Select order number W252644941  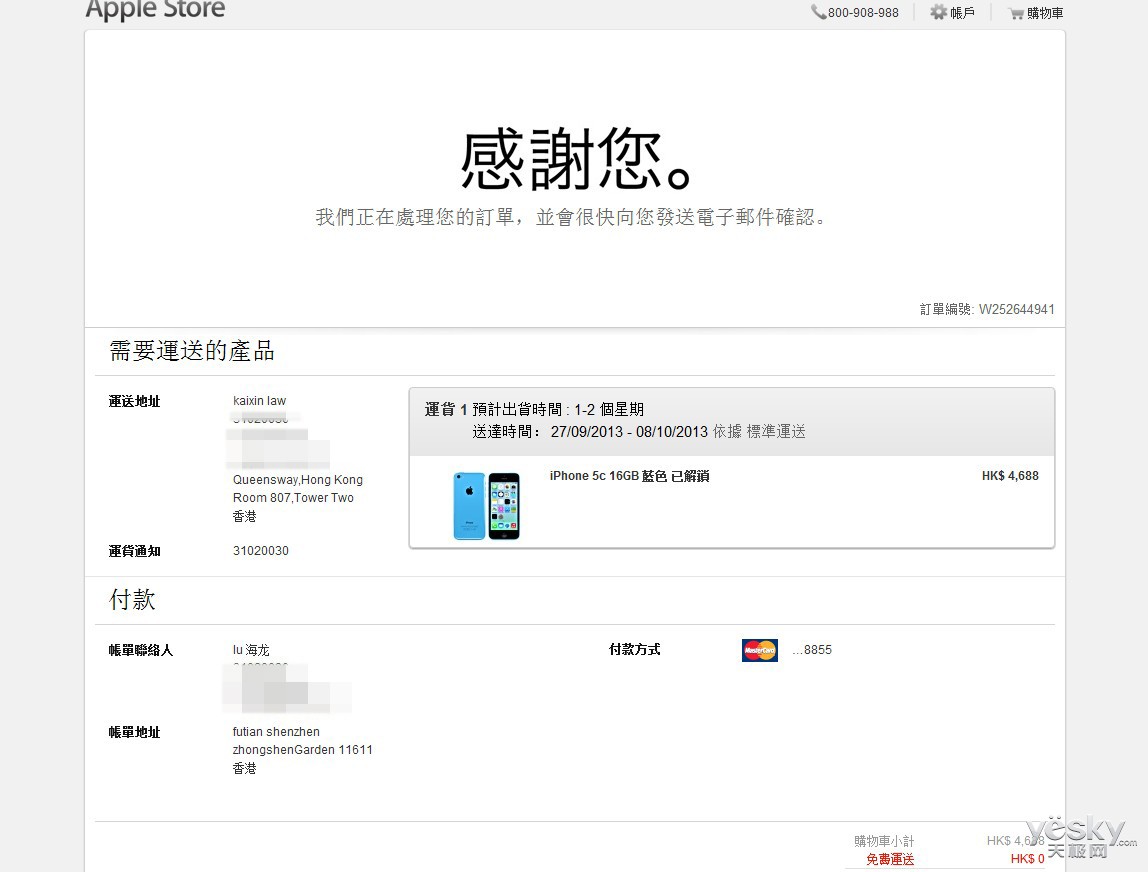tap(1016, 309)
